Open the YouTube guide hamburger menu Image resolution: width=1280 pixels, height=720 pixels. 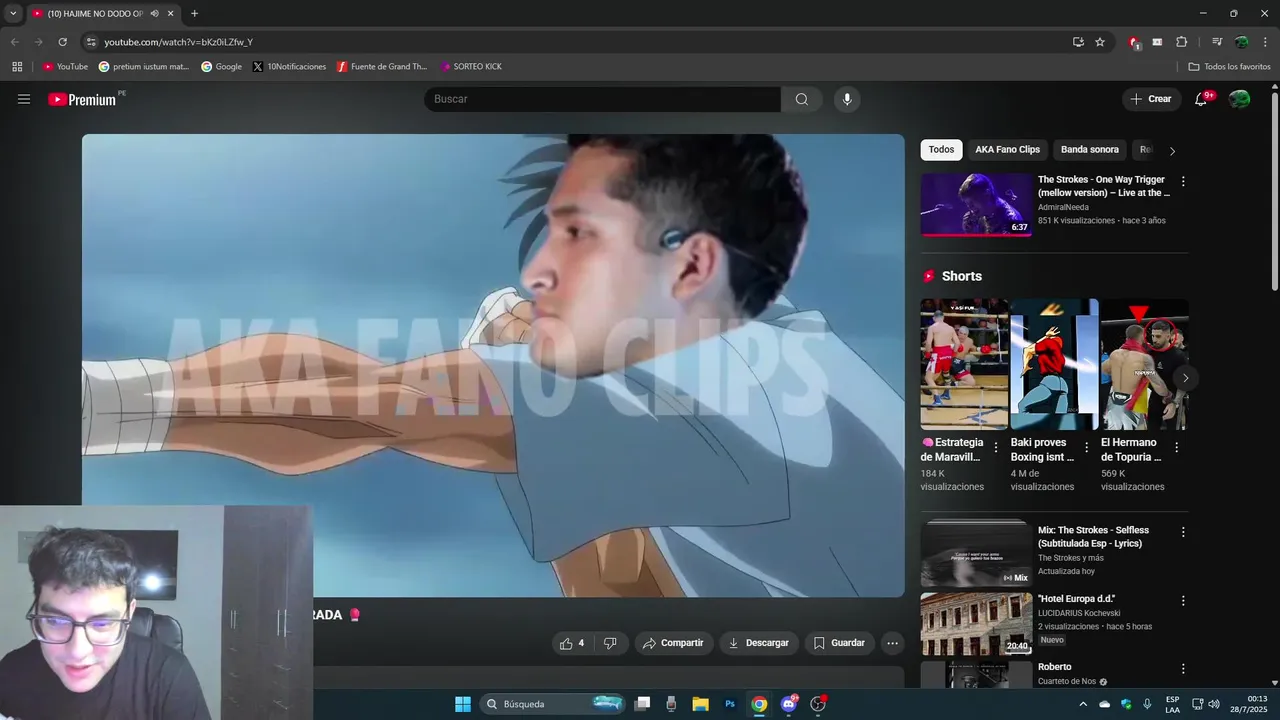24,99
